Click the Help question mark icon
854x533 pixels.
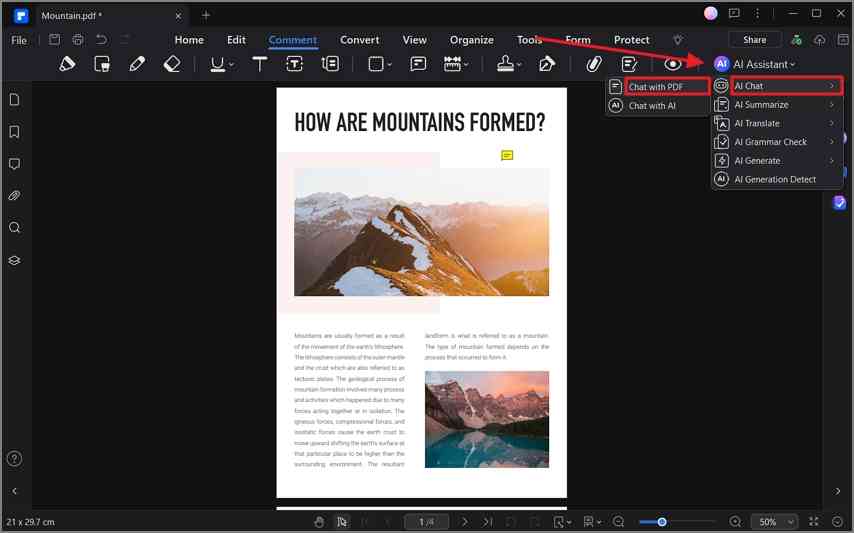15,458
